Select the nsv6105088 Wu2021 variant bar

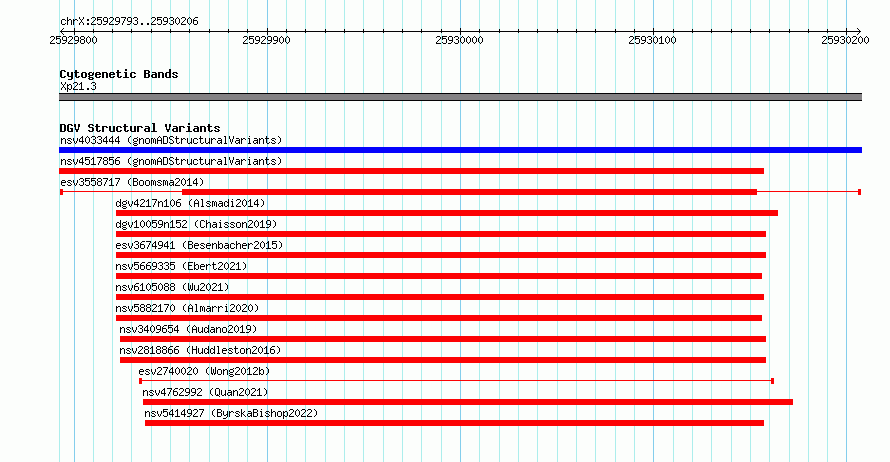440,297
